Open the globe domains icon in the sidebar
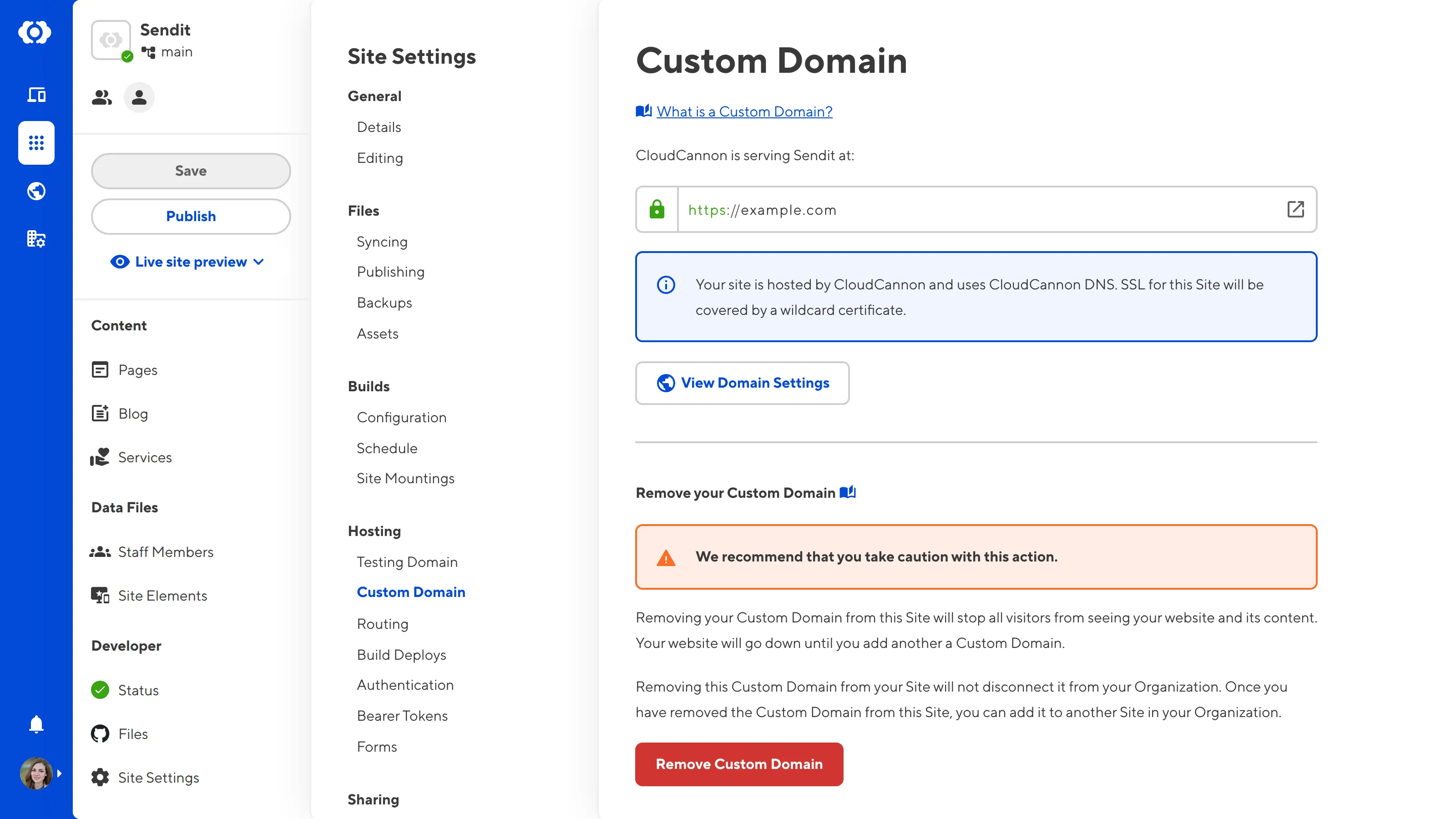The height and width of the screenshot is (819, 1456). coord(36,191)
